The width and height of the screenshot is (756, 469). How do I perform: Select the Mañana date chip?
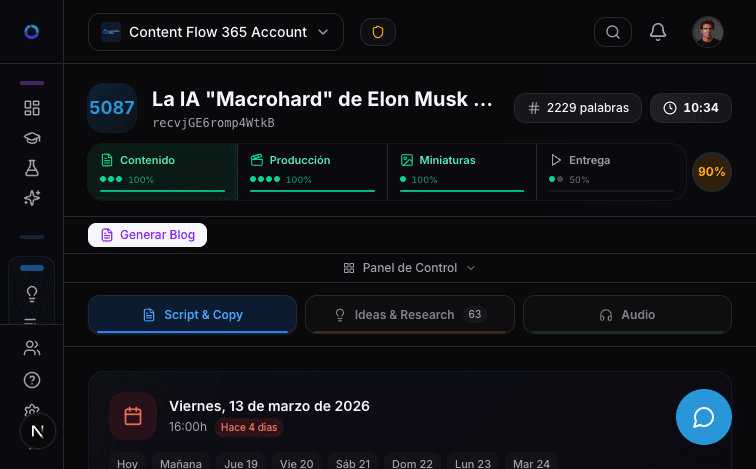(x=181, y=463)
